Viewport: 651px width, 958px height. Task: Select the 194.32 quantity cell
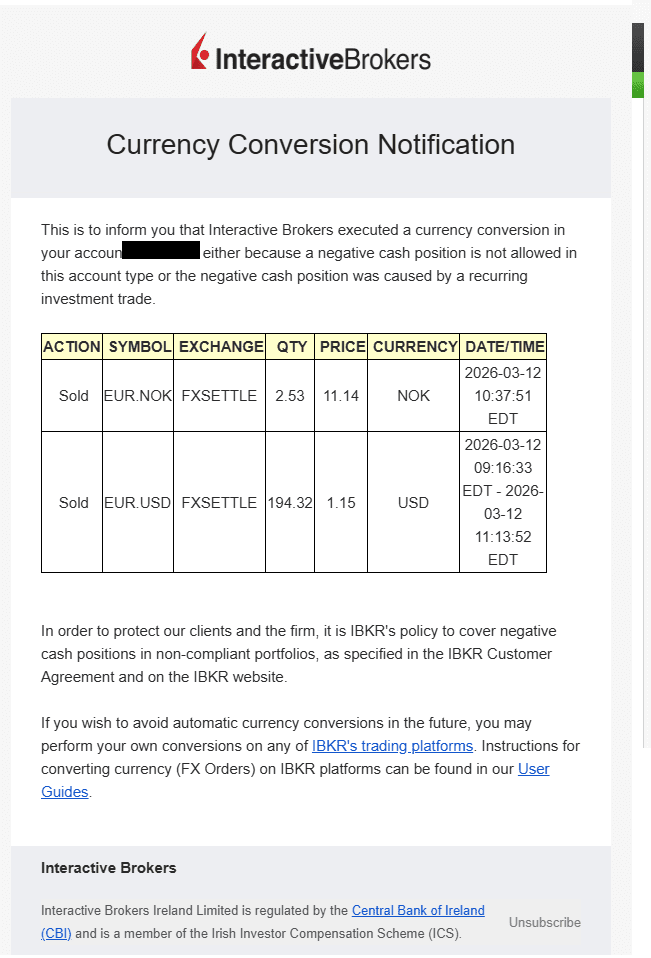(x=290, y=503)
